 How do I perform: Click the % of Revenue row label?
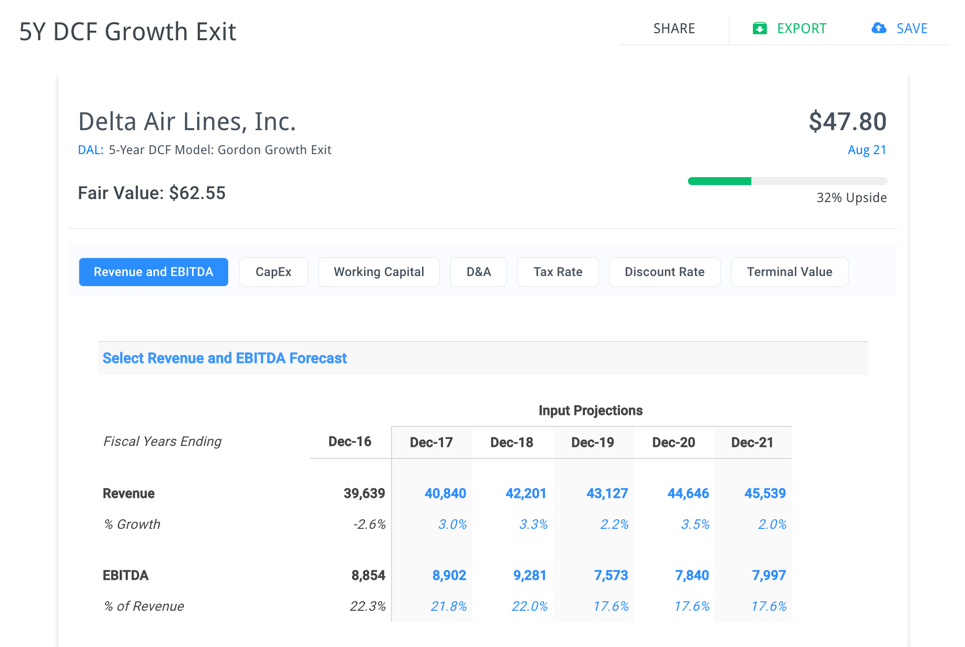(143, 606)
